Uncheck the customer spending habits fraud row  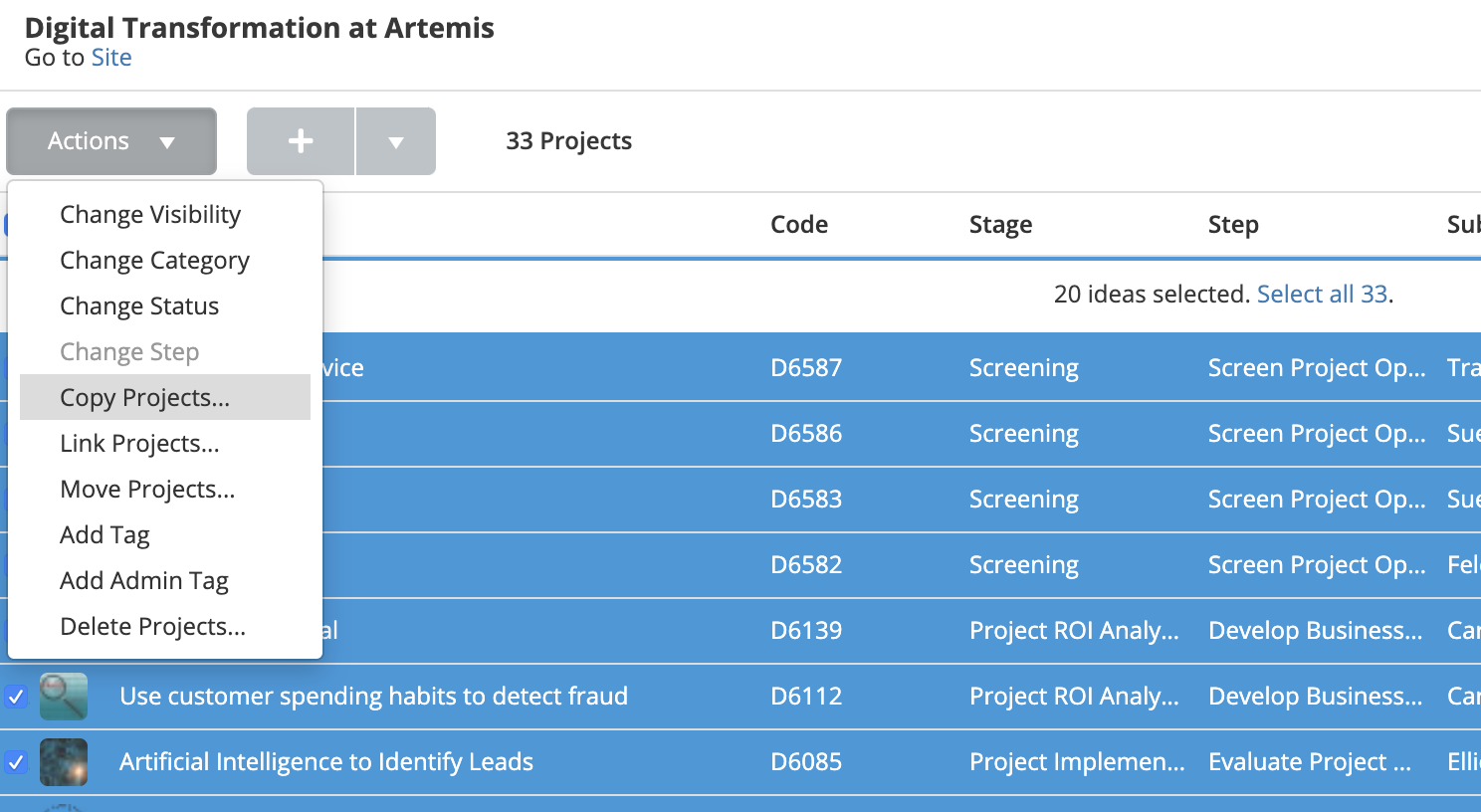tap(15, 697)
